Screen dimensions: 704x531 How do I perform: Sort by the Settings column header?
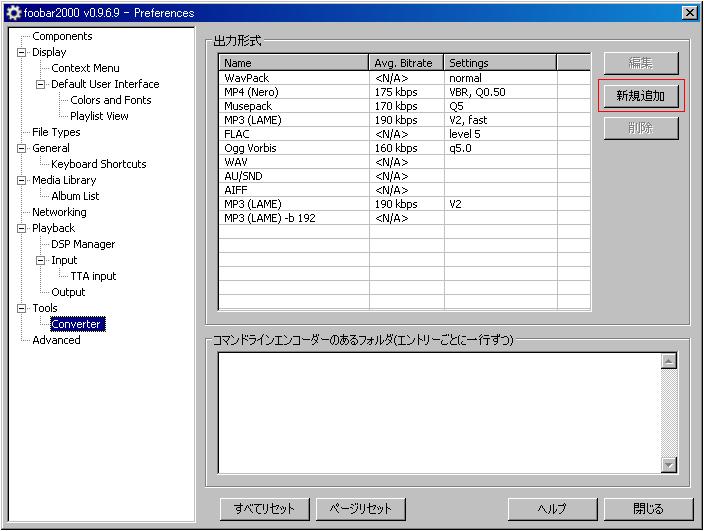[500, 63]
